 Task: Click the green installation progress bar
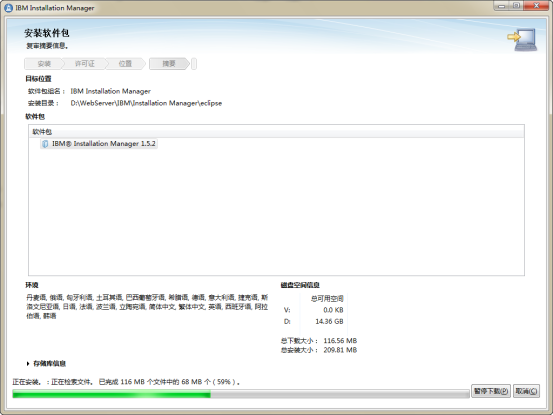(x=241, y=394)
